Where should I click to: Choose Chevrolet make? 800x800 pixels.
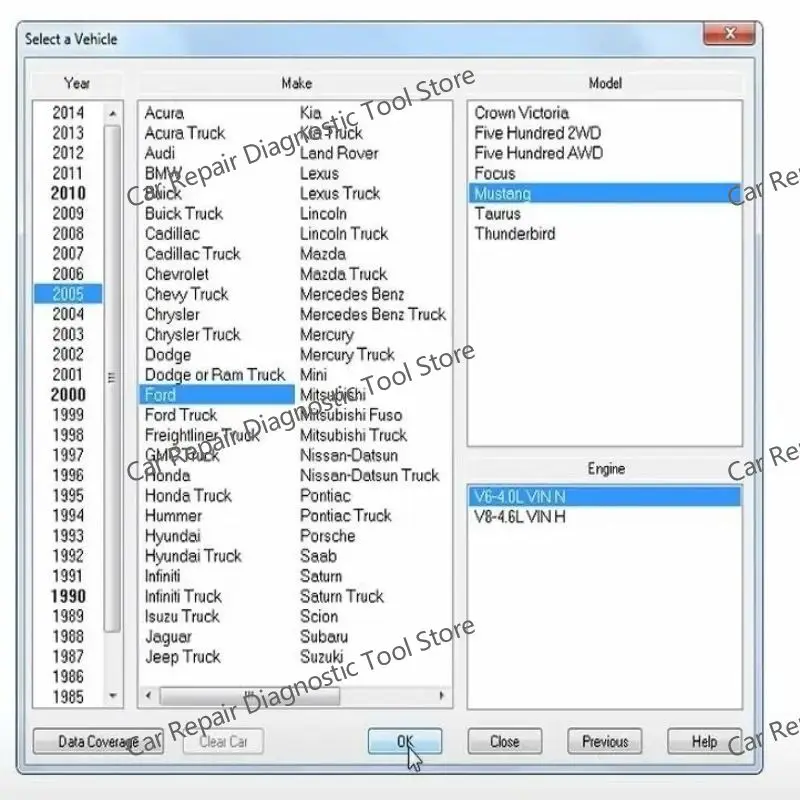coord(177,274)
